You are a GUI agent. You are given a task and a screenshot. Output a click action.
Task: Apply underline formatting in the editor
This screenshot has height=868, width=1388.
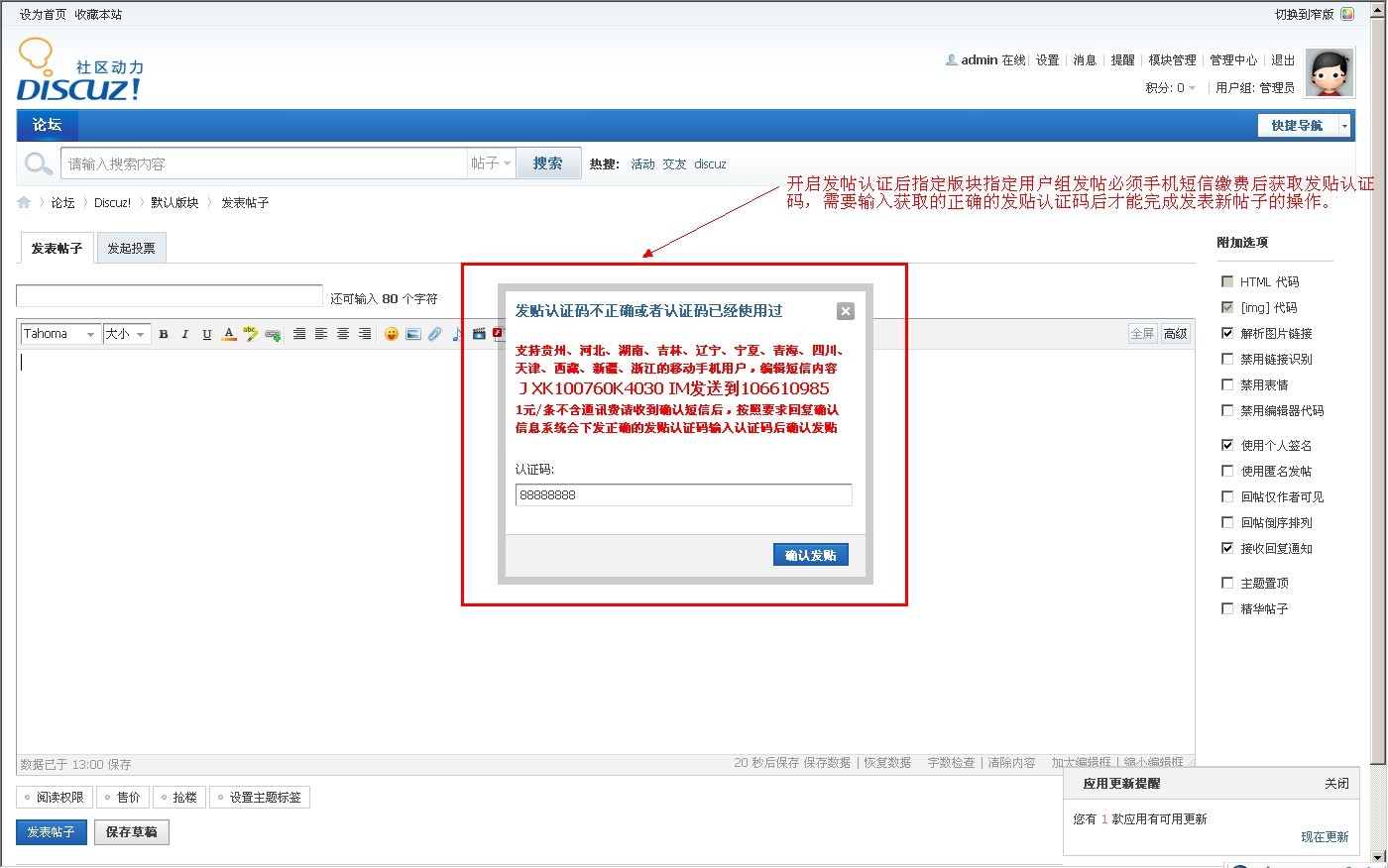(x=206, y=334)
